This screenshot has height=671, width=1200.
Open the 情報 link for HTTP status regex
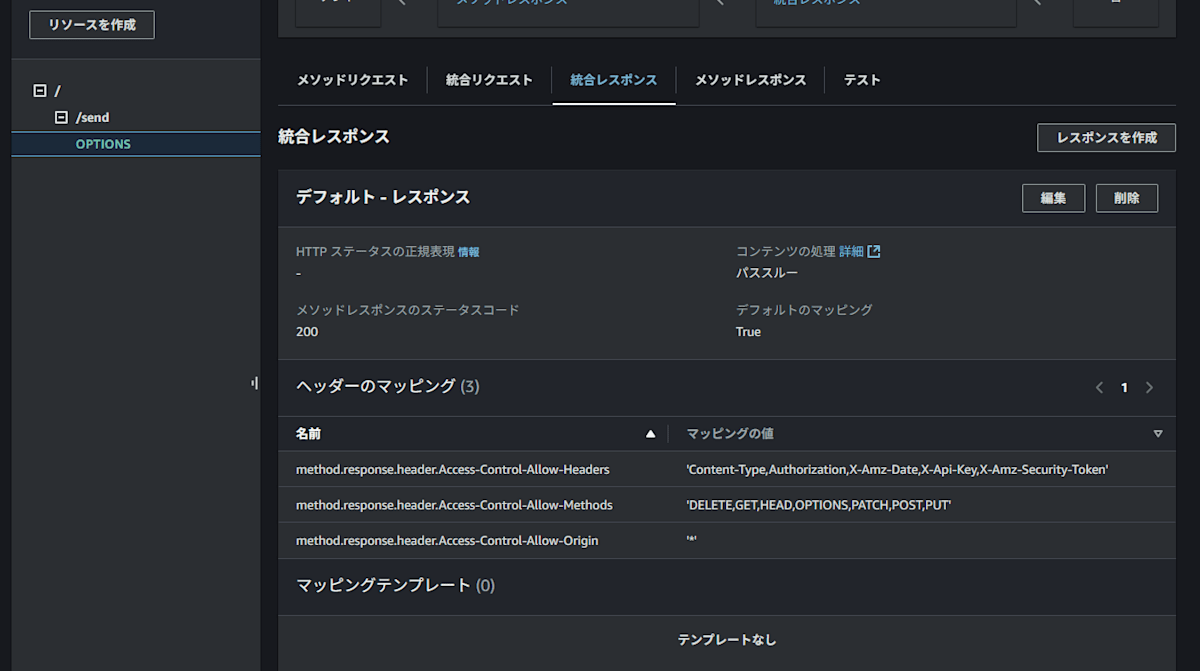click(470, 251)
